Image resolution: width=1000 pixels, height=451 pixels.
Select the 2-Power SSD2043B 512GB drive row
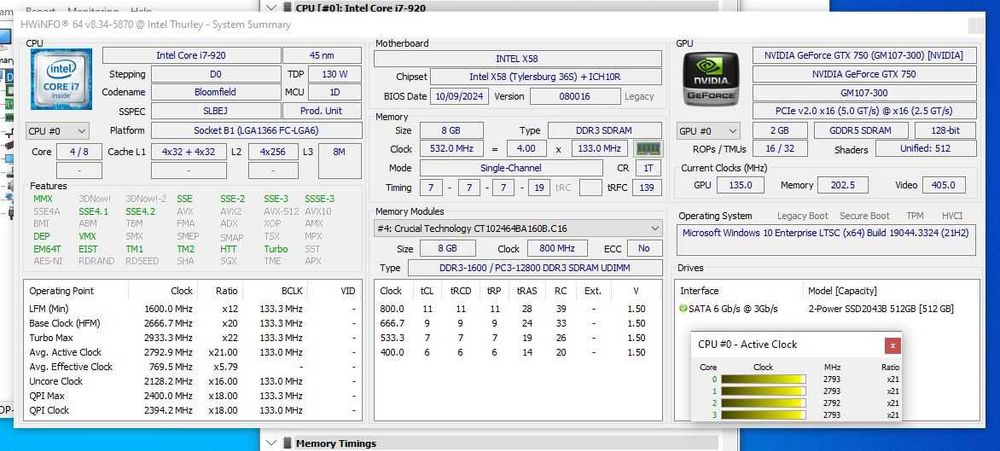(x=827, y=309)
